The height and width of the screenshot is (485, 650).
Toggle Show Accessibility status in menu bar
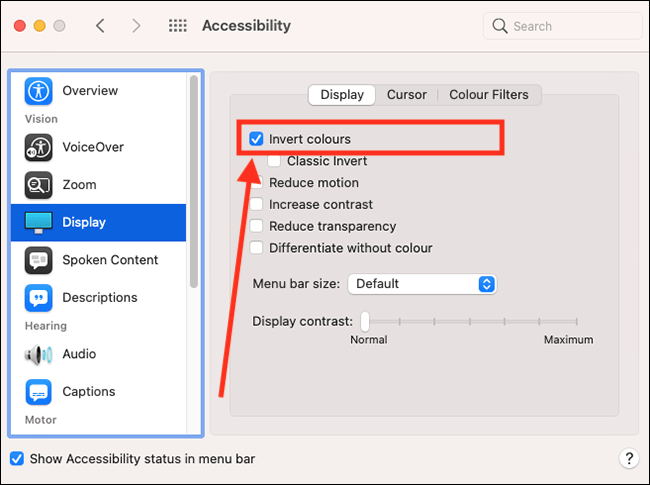click(x=17, y=459)
